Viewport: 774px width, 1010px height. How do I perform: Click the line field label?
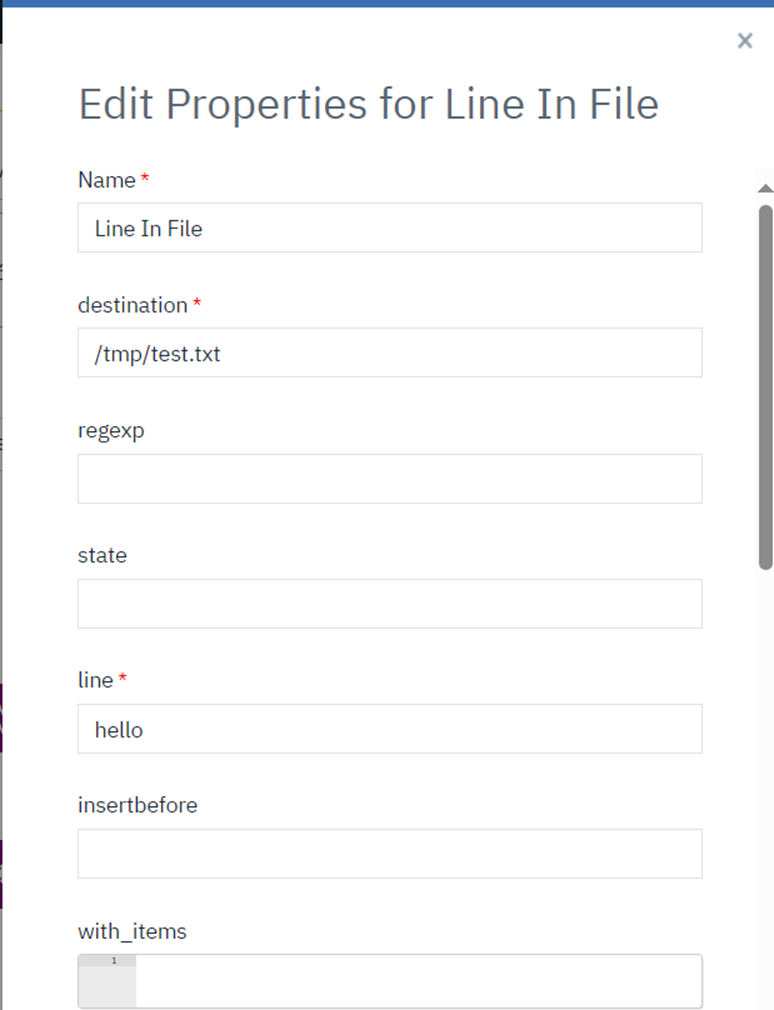tap(96, 680)
